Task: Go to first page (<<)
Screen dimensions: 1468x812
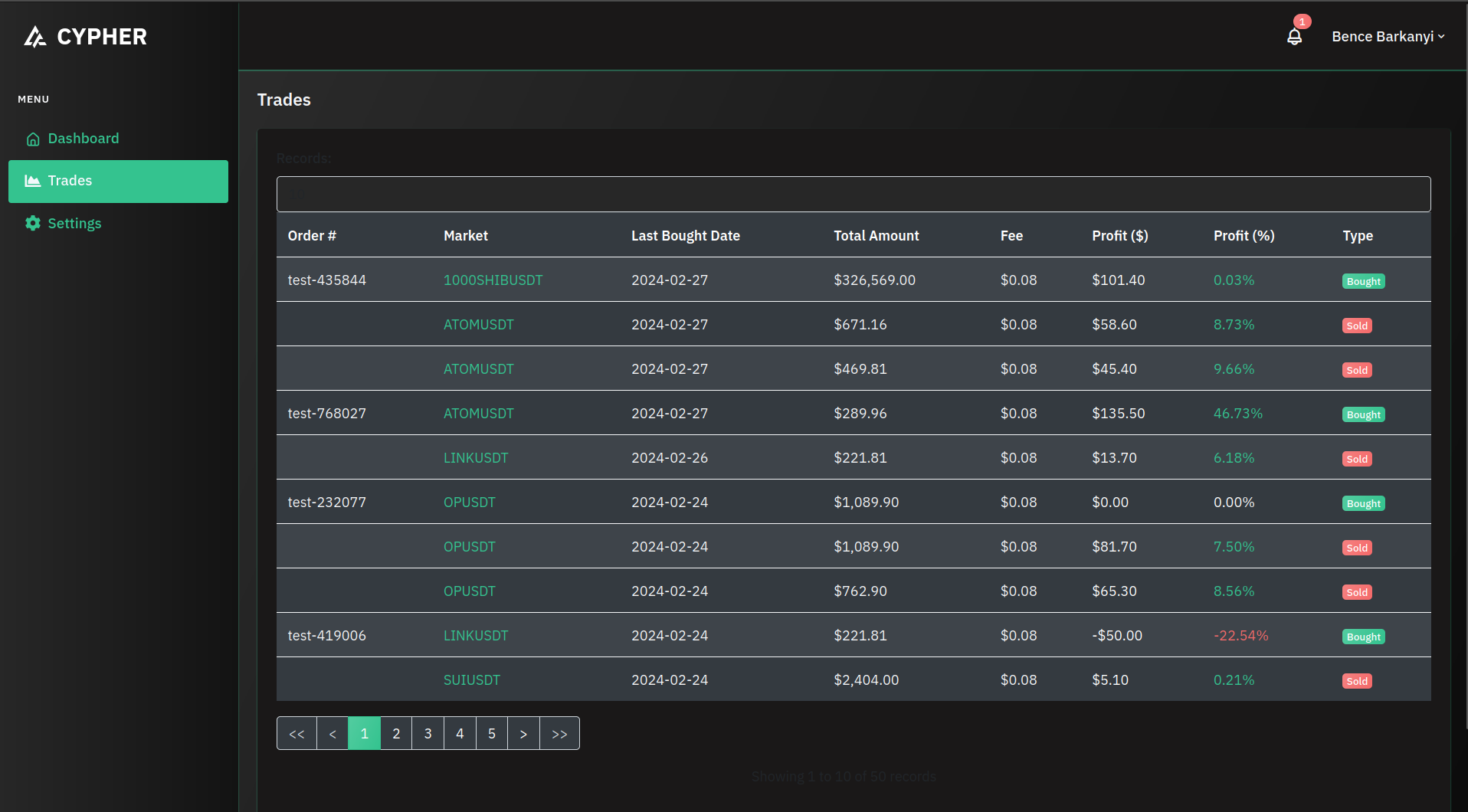Action: tap(297, 734)
